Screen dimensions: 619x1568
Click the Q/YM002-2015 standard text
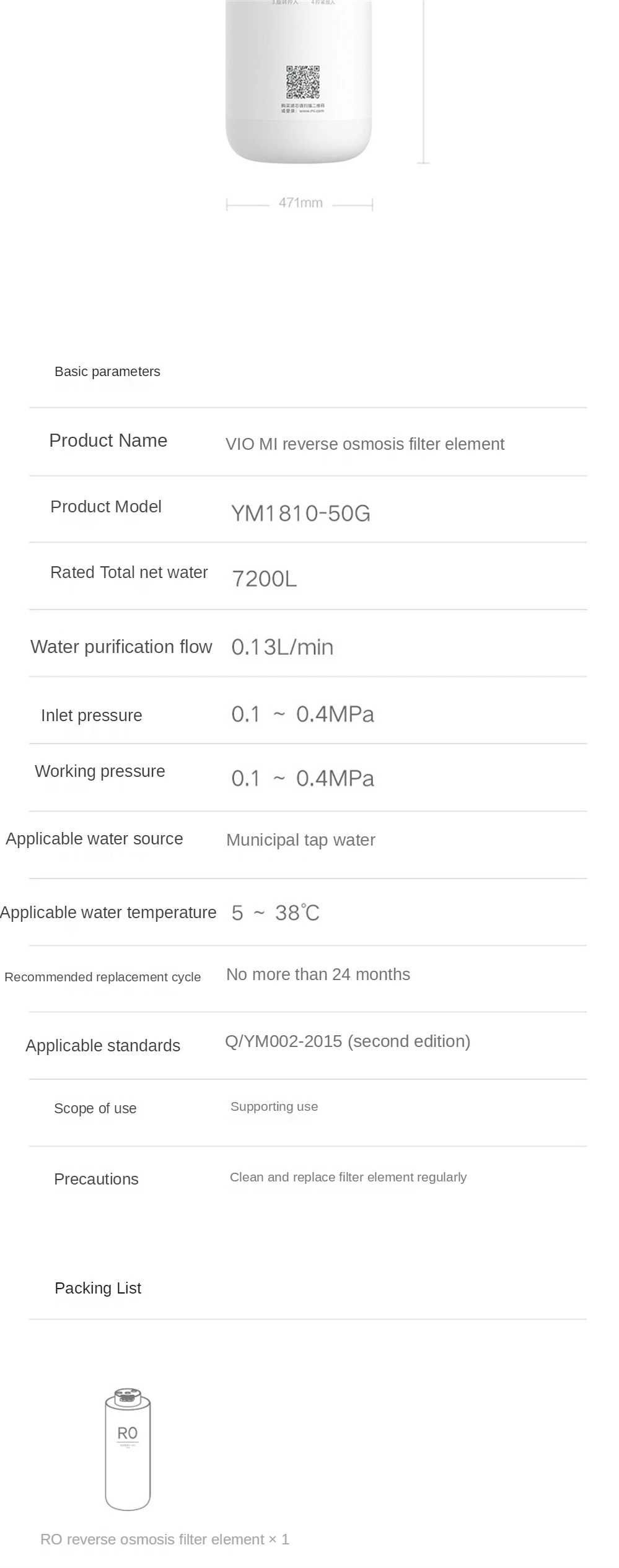[348, 1041]
